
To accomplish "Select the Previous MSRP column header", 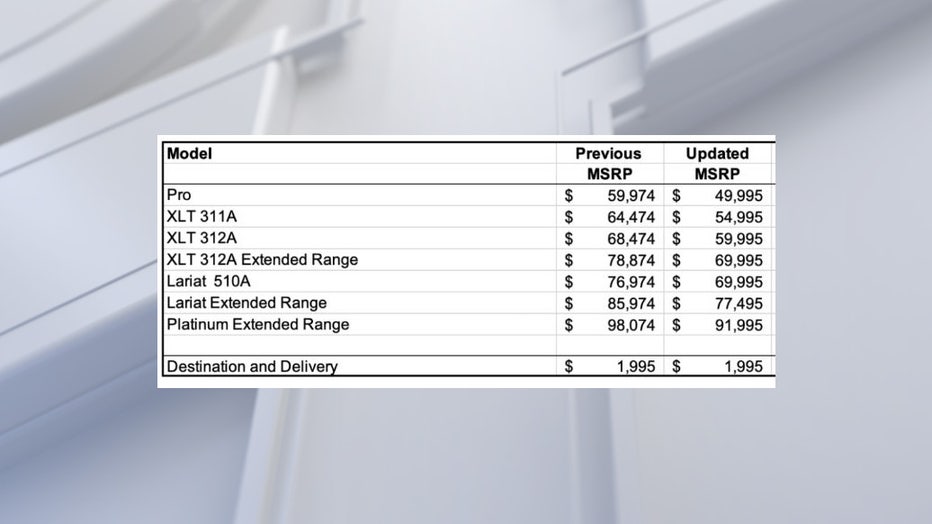I will point(609,164).
